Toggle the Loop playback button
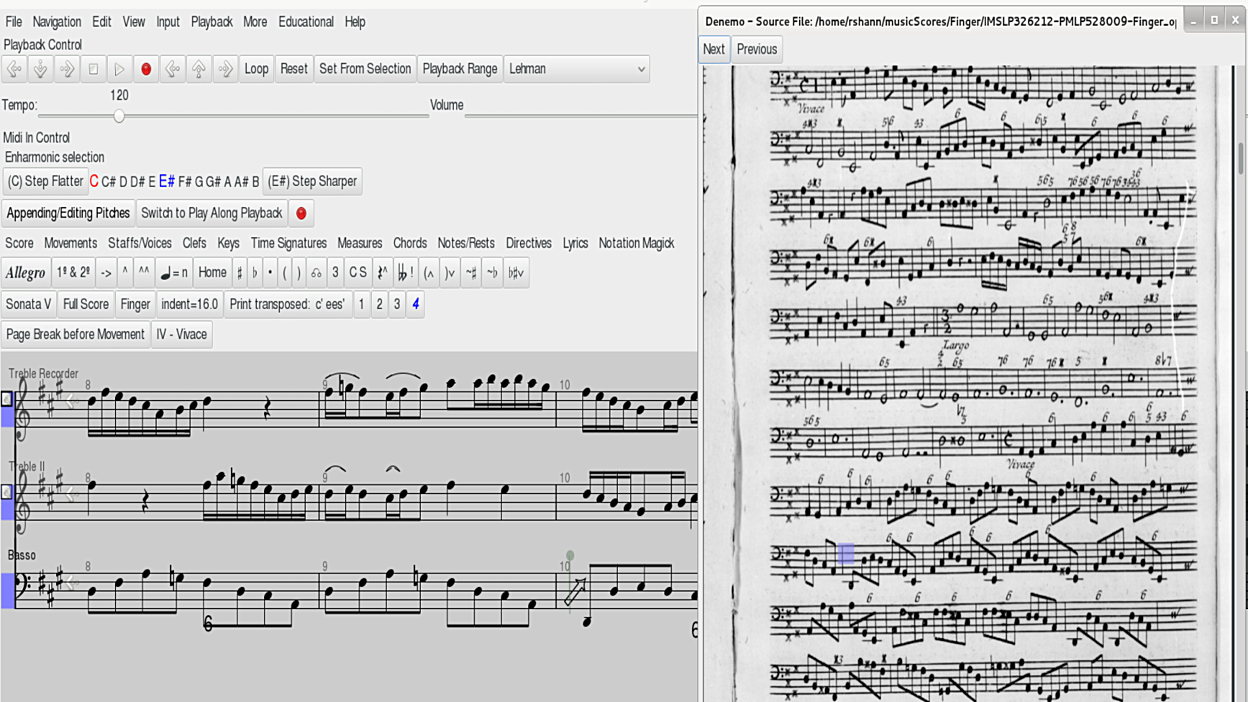 [256, 69]
